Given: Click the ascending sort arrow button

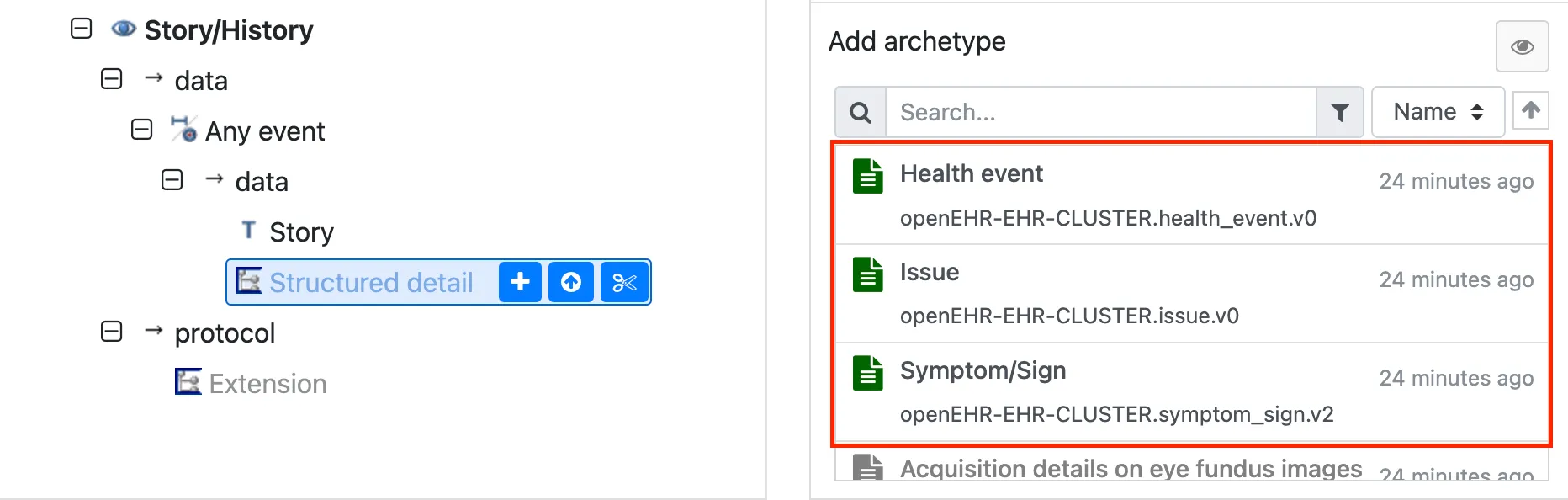Looking at the screenshot, I should [1531, 110].
